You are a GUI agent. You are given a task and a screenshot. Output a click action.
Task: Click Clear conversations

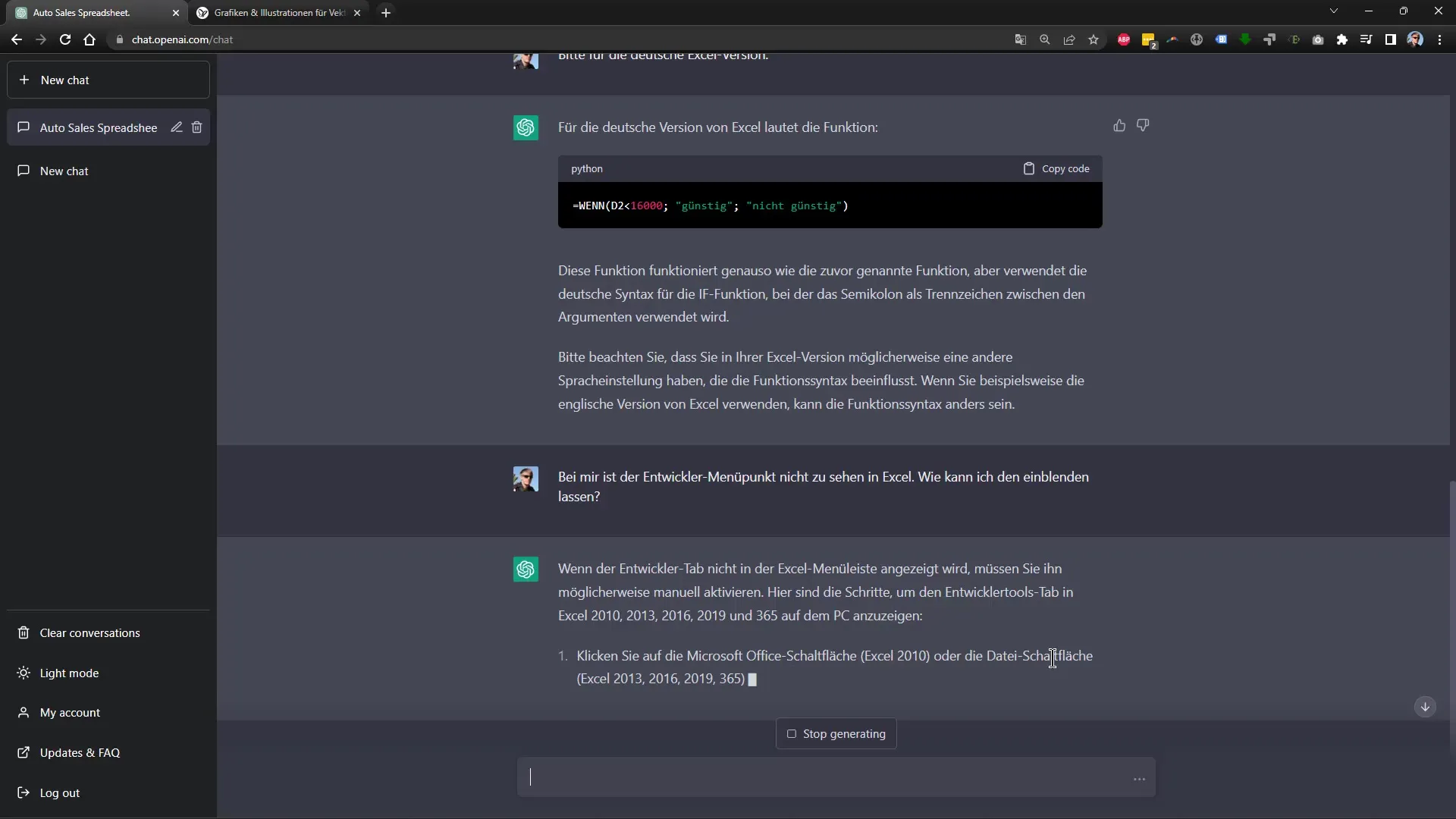coord(108,632)
